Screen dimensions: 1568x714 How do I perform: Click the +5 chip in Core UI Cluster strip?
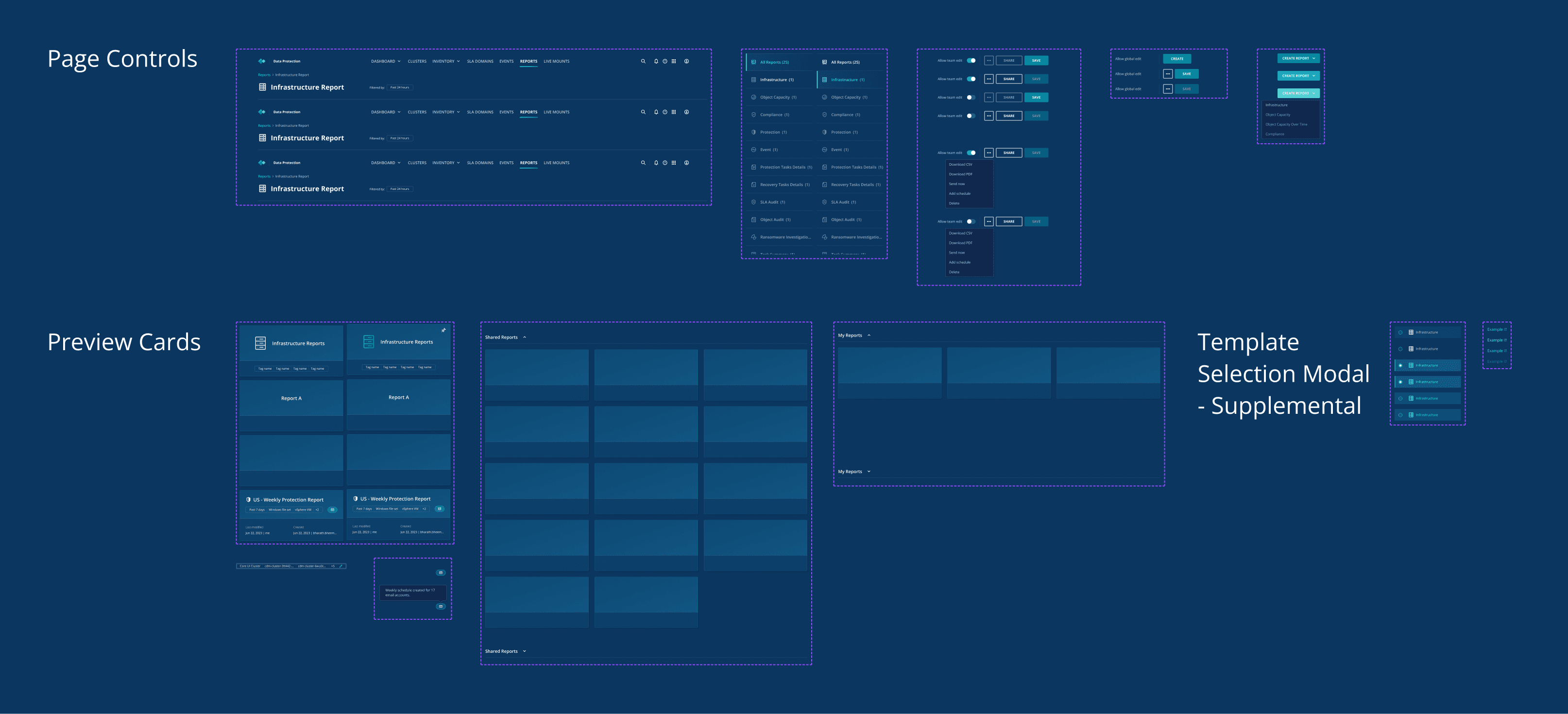coord(333,566)
